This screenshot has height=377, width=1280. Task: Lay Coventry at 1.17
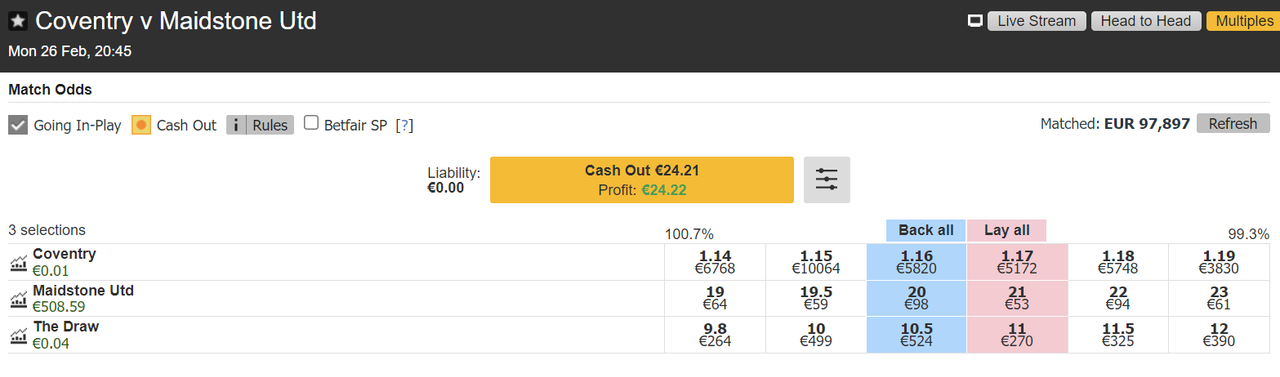pos(1017,262)
